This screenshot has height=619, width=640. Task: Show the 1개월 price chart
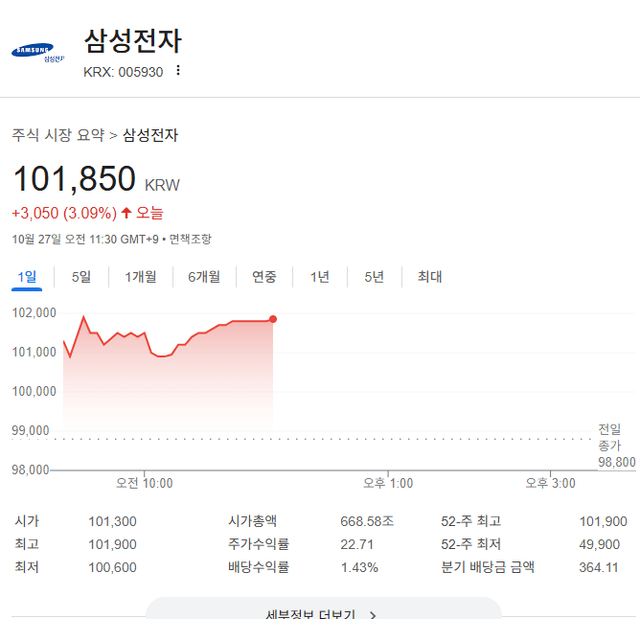click(140, 277)
